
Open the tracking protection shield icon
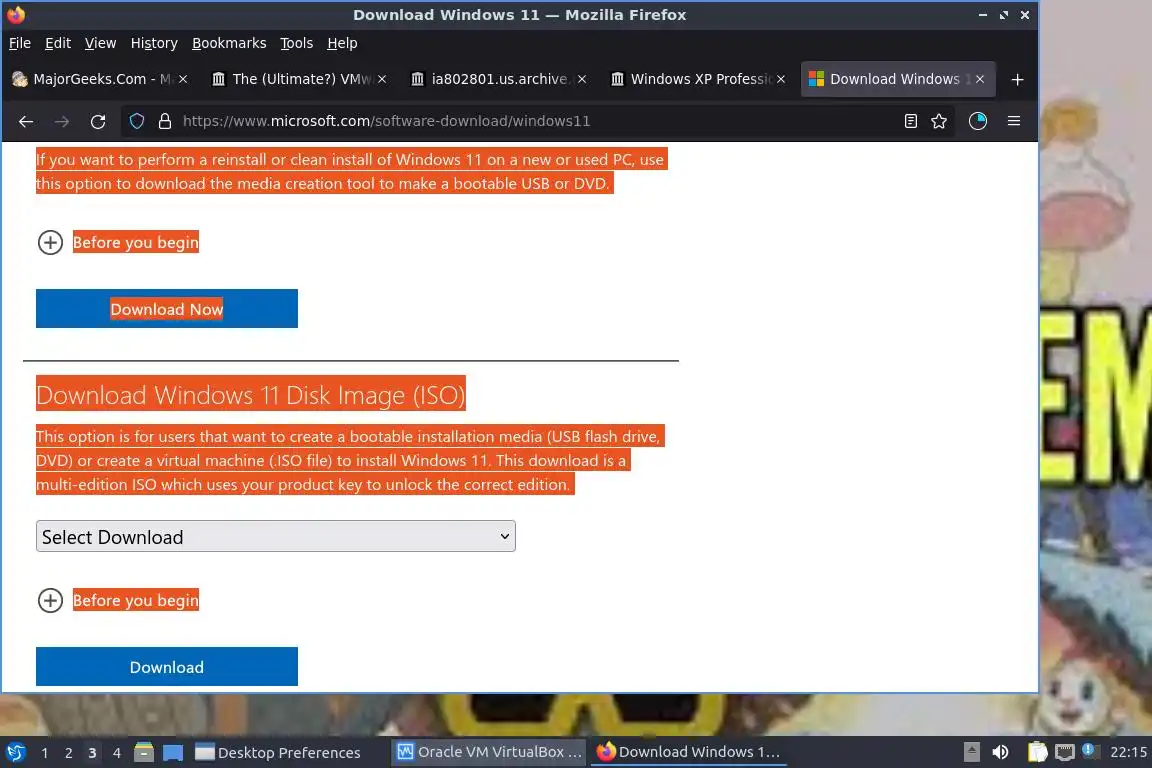[x=137, y=121]
